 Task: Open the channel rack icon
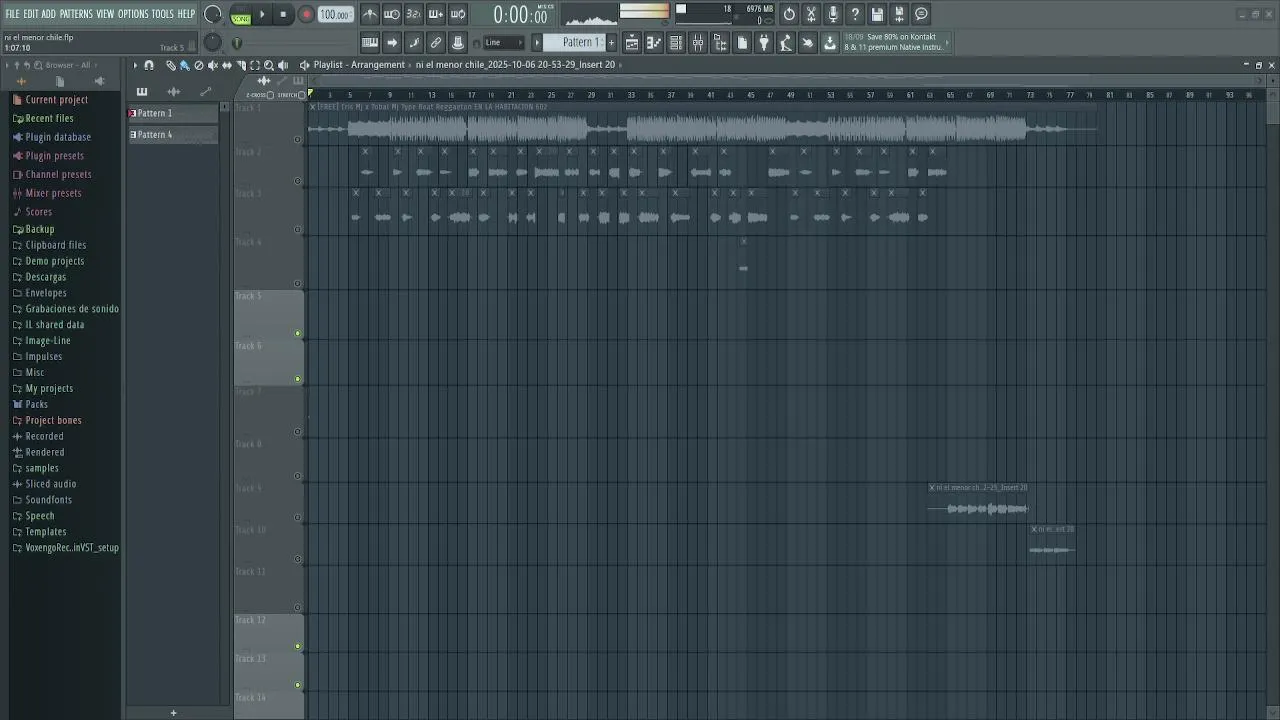676,42
